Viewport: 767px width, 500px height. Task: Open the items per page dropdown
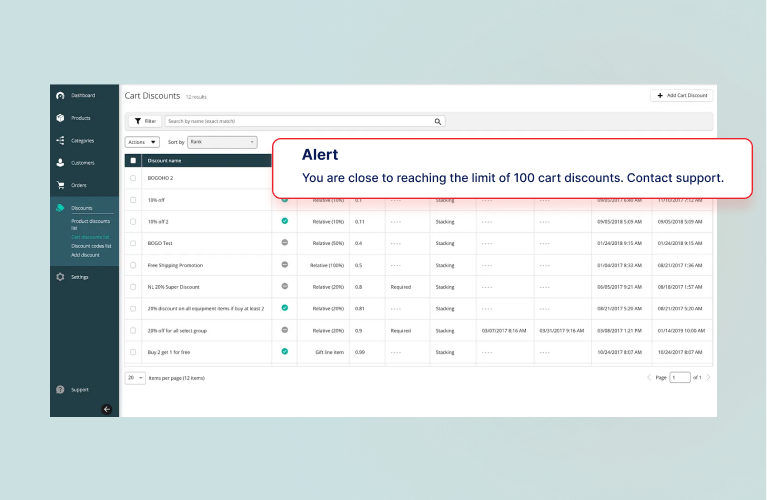tap(135, 378)
